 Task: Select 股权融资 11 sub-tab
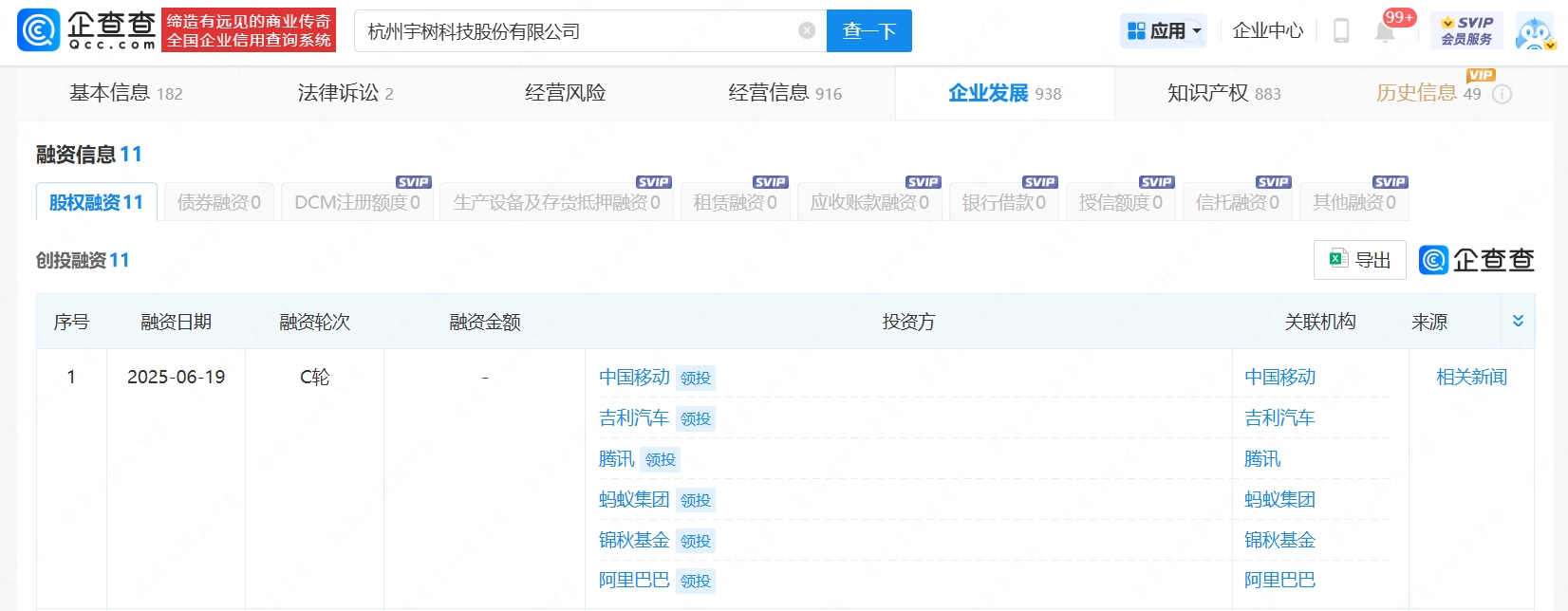tap(96, 202)
